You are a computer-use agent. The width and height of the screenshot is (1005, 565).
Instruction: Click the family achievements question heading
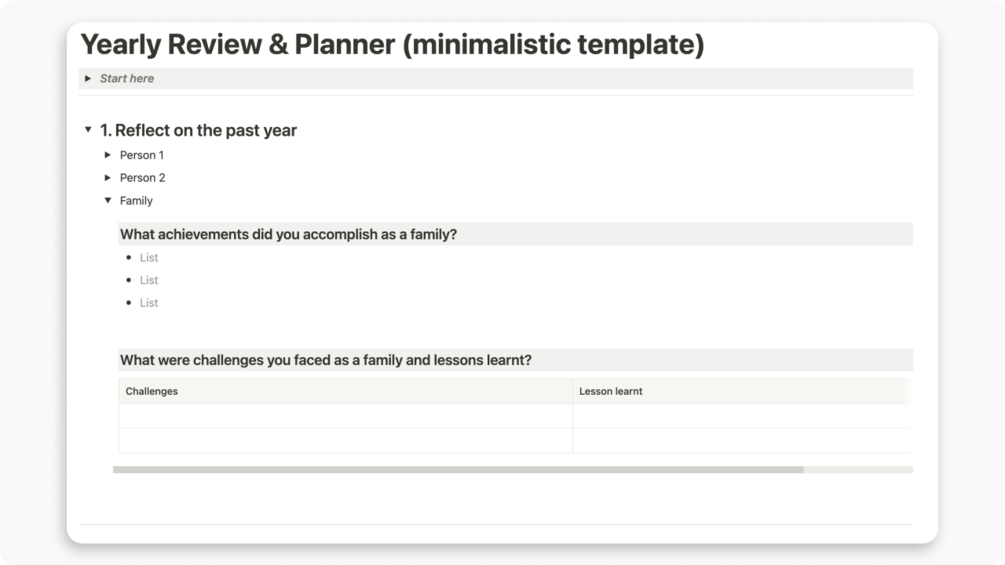288,234
